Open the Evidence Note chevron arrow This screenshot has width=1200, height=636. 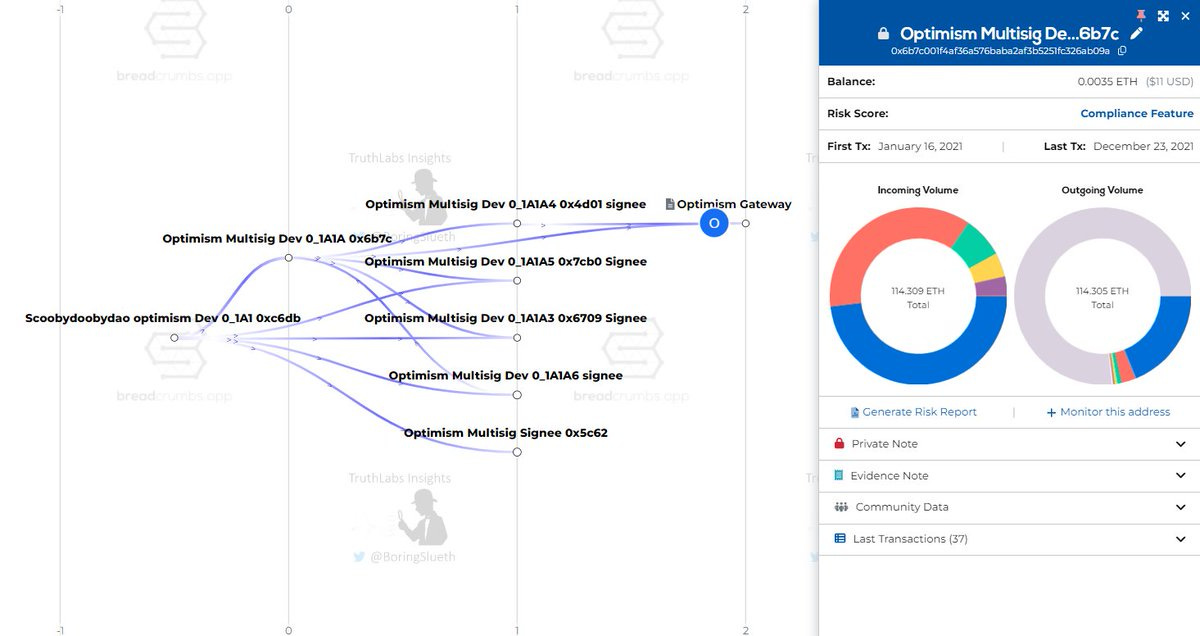pos(1181,476)
